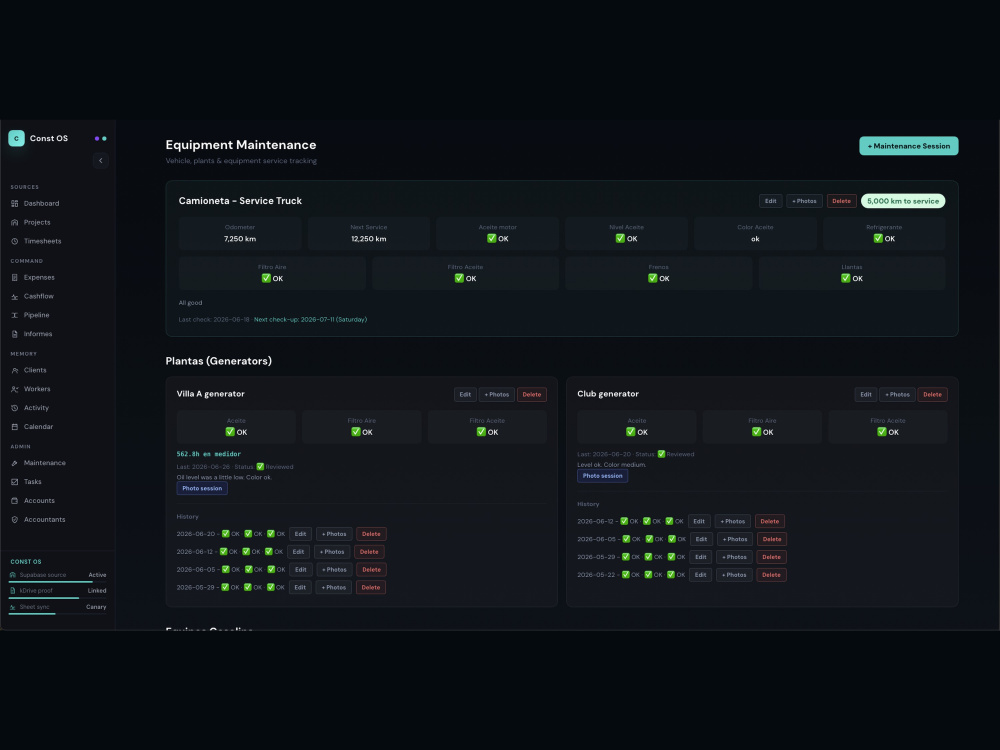Edit the Villa A generator card
The image size is (1000, 750).
[x=465, y=395]
